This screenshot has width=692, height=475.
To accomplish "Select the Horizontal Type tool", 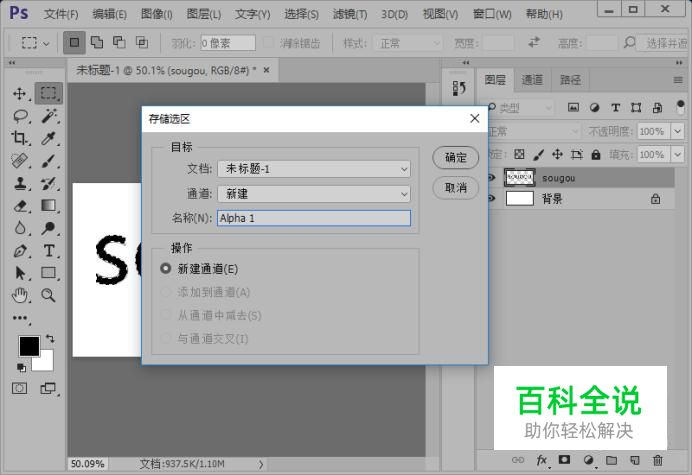I will point(49,251).
